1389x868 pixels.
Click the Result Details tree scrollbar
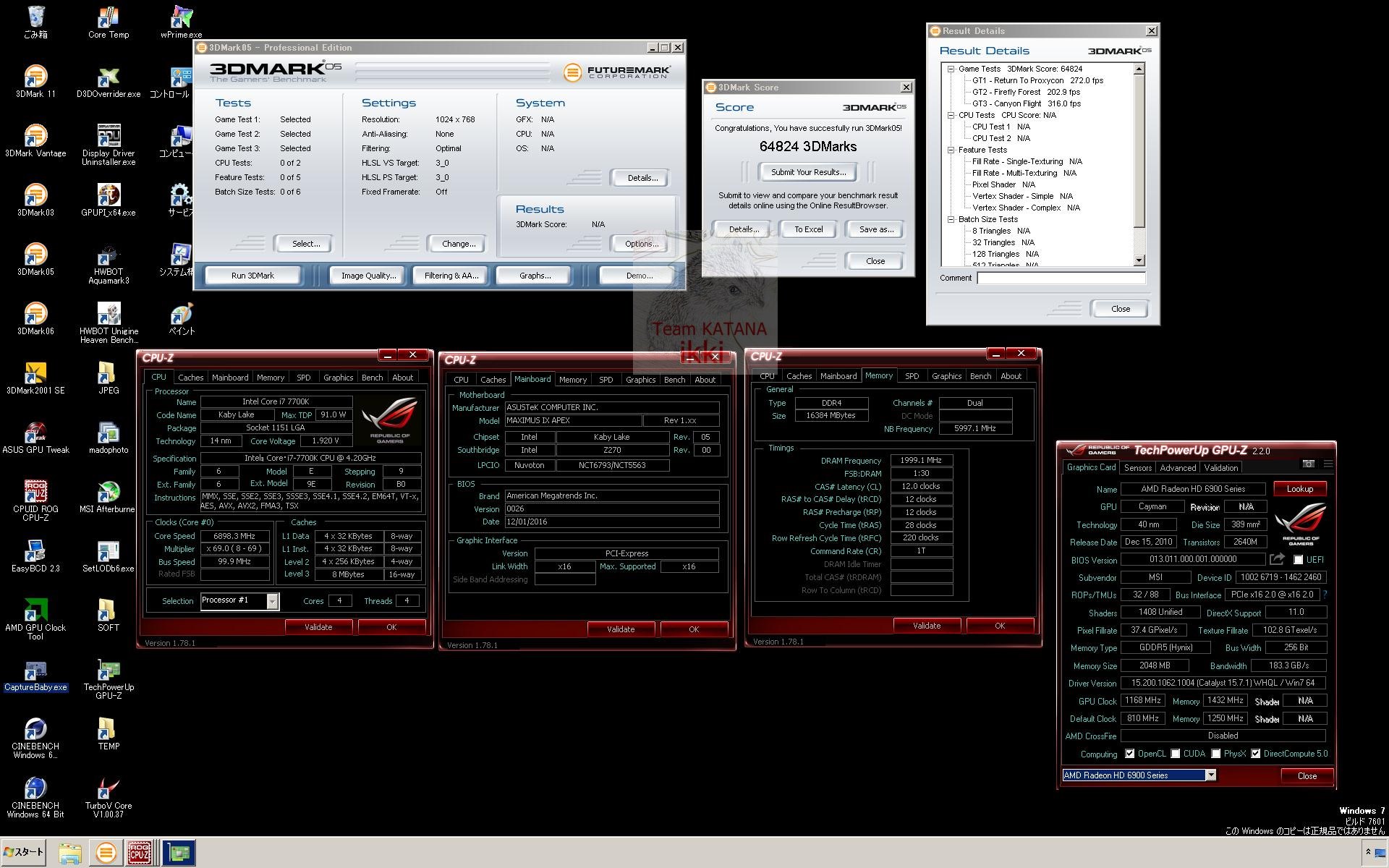[1139, 165]
